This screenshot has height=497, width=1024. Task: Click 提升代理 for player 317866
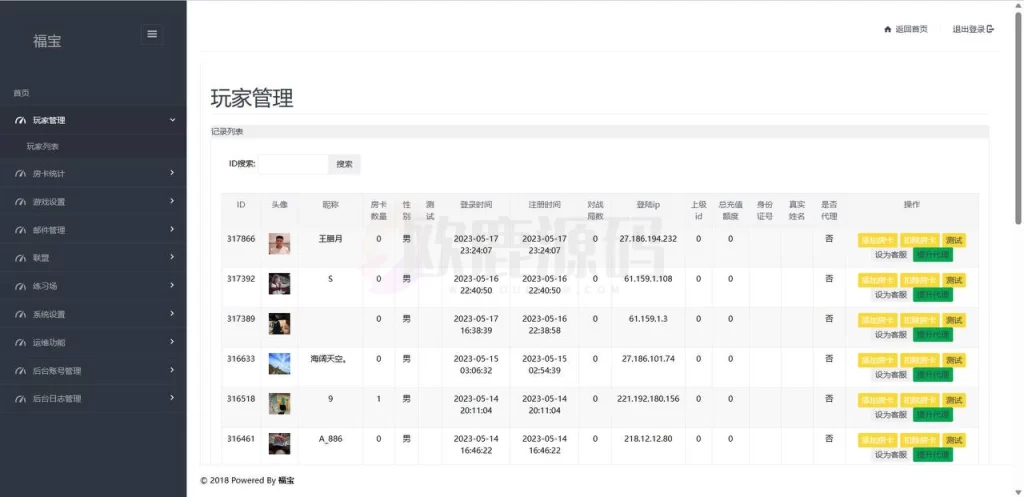click(x=933, y=255)
